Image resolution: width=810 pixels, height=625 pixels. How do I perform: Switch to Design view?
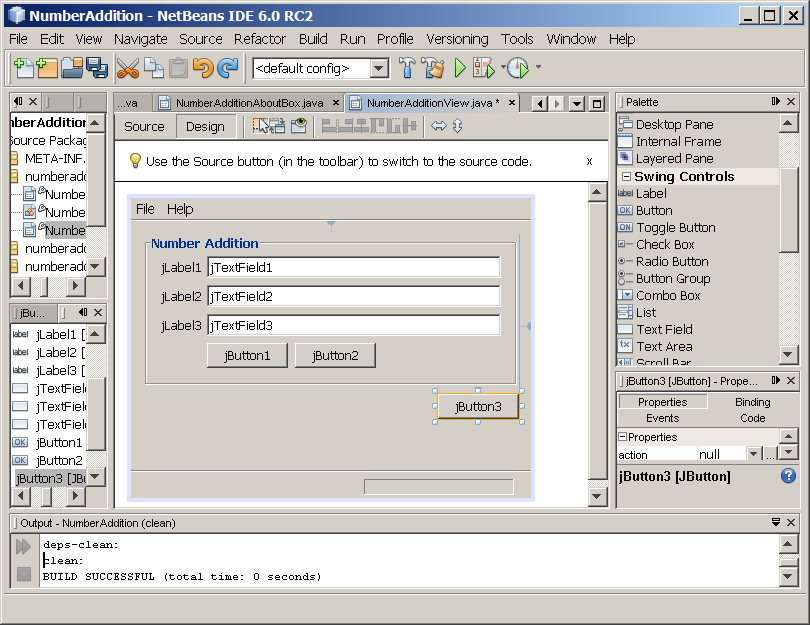coord(205,127)
